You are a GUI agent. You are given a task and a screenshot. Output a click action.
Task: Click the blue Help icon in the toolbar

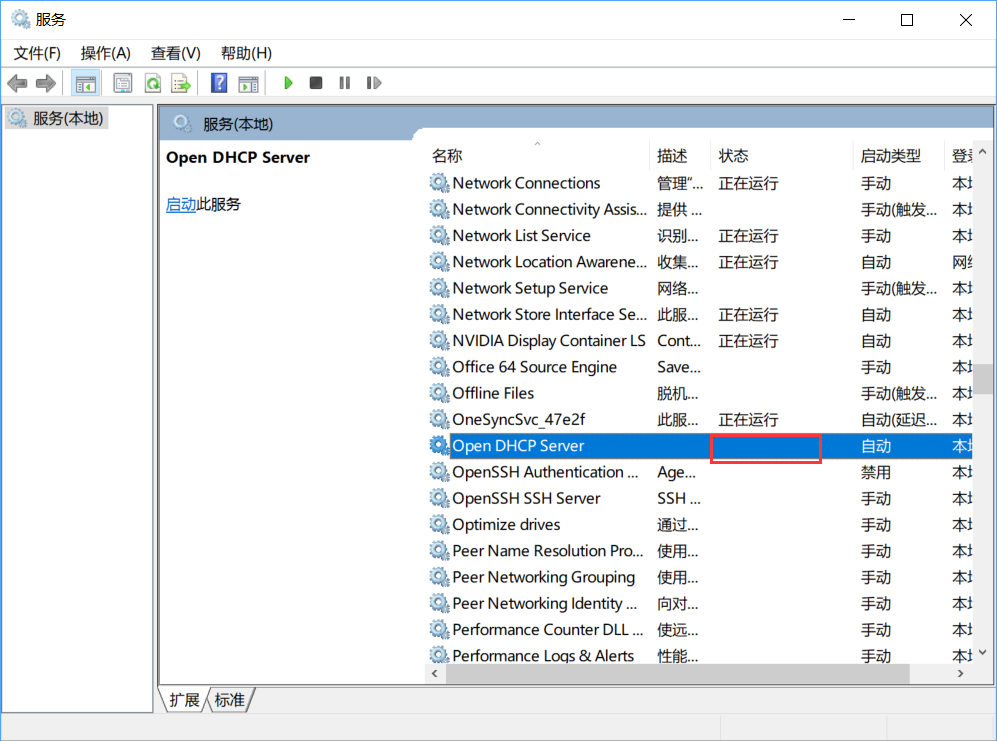coord(218,82)
